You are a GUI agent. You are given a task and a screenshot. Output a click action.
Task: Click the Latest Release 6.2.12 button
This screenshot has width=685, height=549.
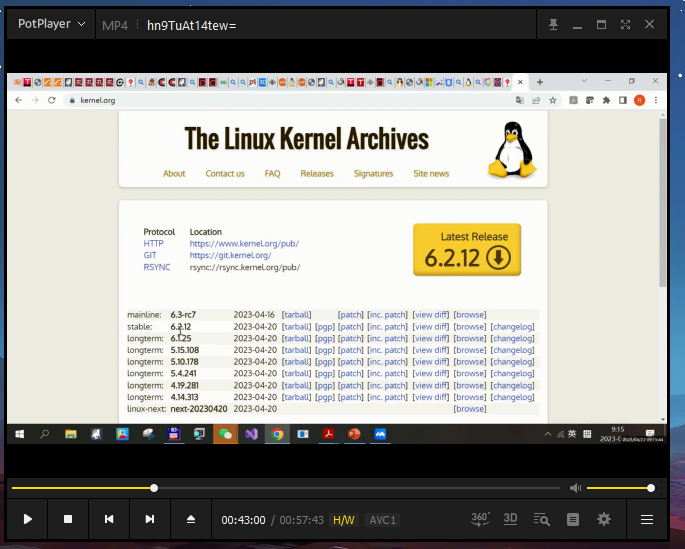(467, 249)
